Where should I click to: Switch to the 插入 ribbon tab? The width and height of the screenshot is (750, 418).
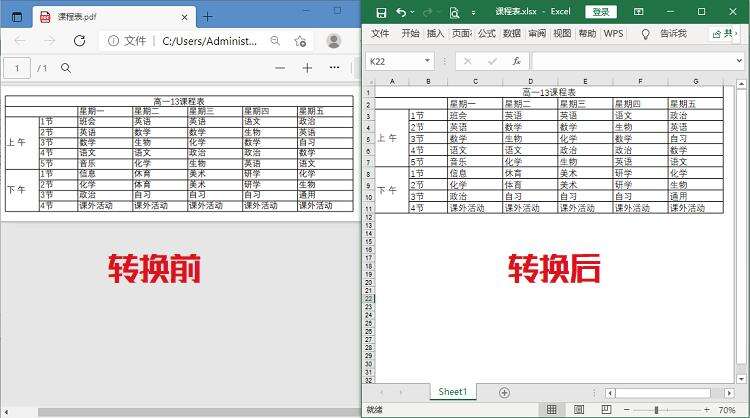tap(435, 33)
